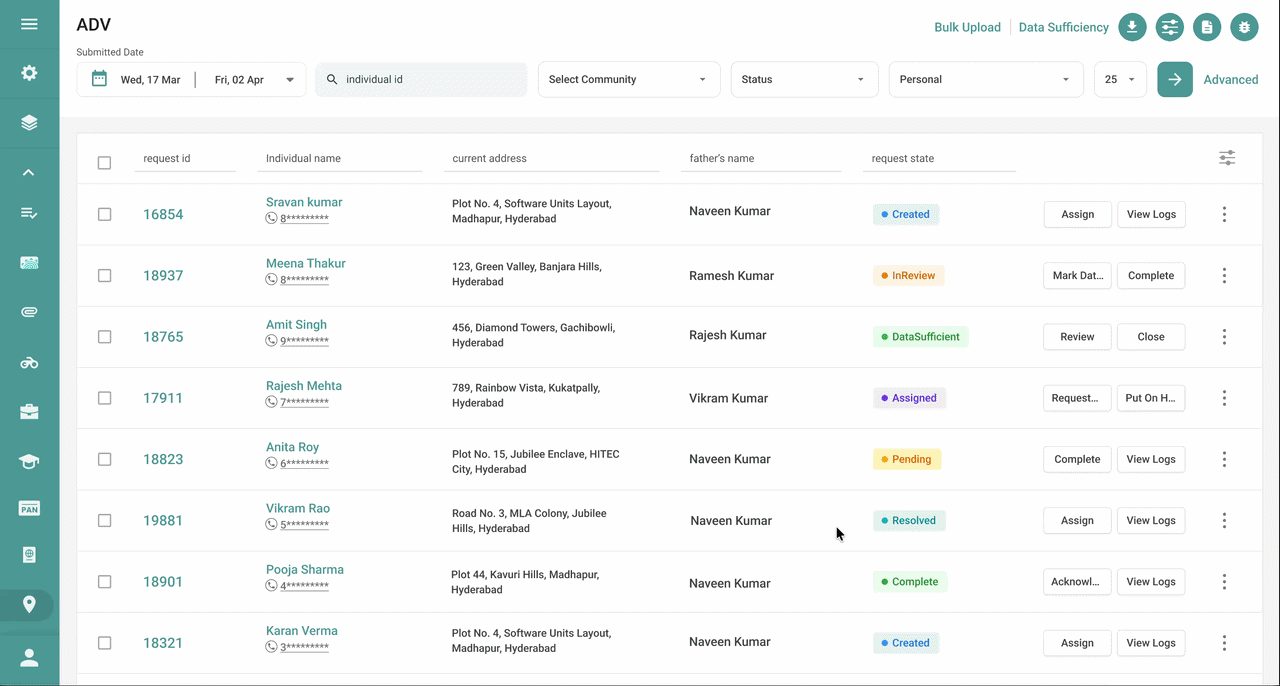Open the Submitted Date range dropdown
Viewport: 1280px width, 686px height.
[192, 79]
